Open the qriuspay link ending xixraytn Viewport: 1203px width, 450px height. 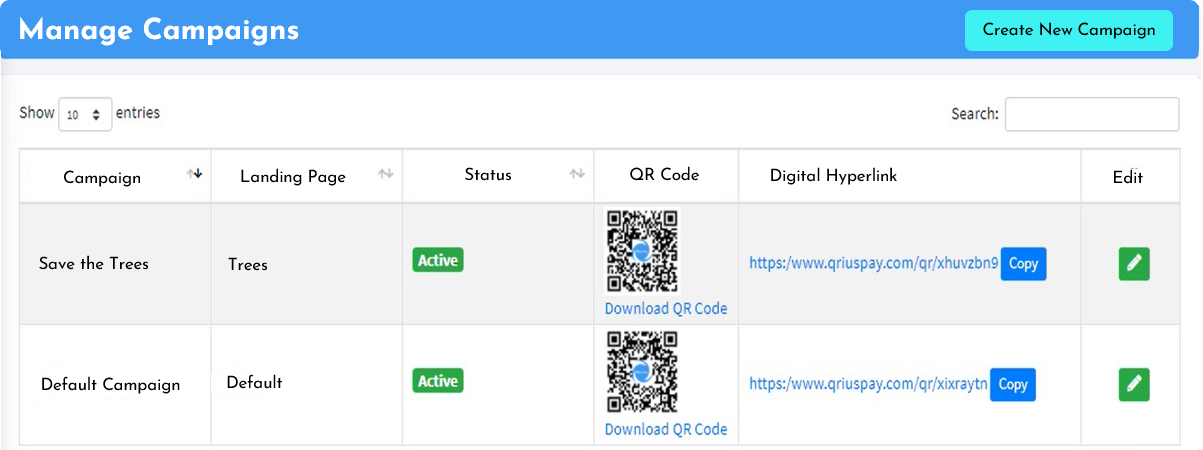(x=868, y=384)
